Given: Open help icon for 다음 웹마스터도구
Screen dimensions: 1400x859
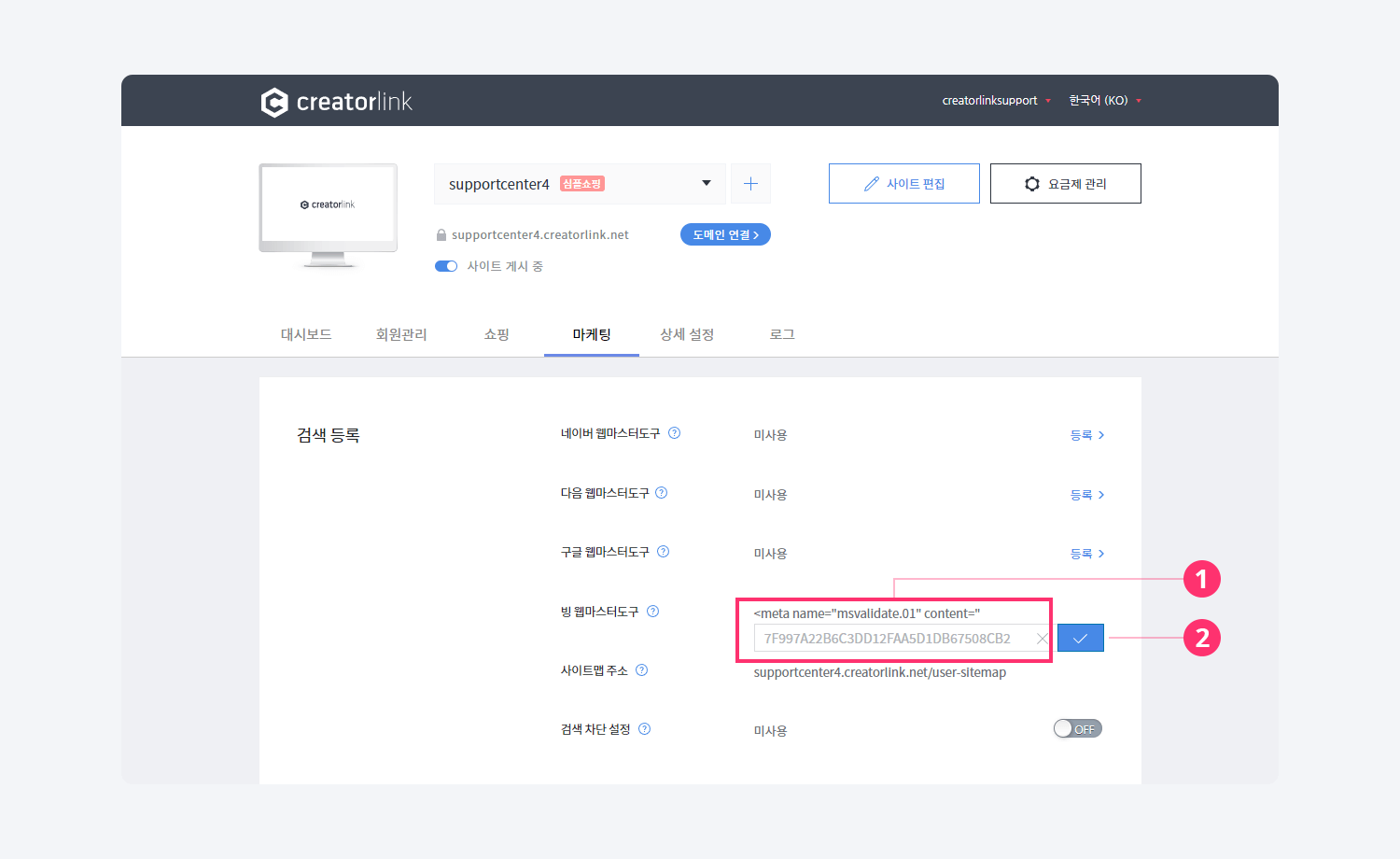Looking at the screenshot, I should click(x=662, y=493).
